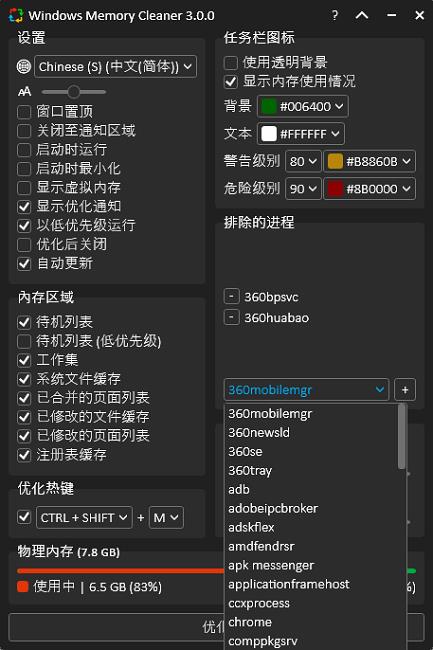Click the font size AA icon
433x650 pixels.
(x=24, y=92)
